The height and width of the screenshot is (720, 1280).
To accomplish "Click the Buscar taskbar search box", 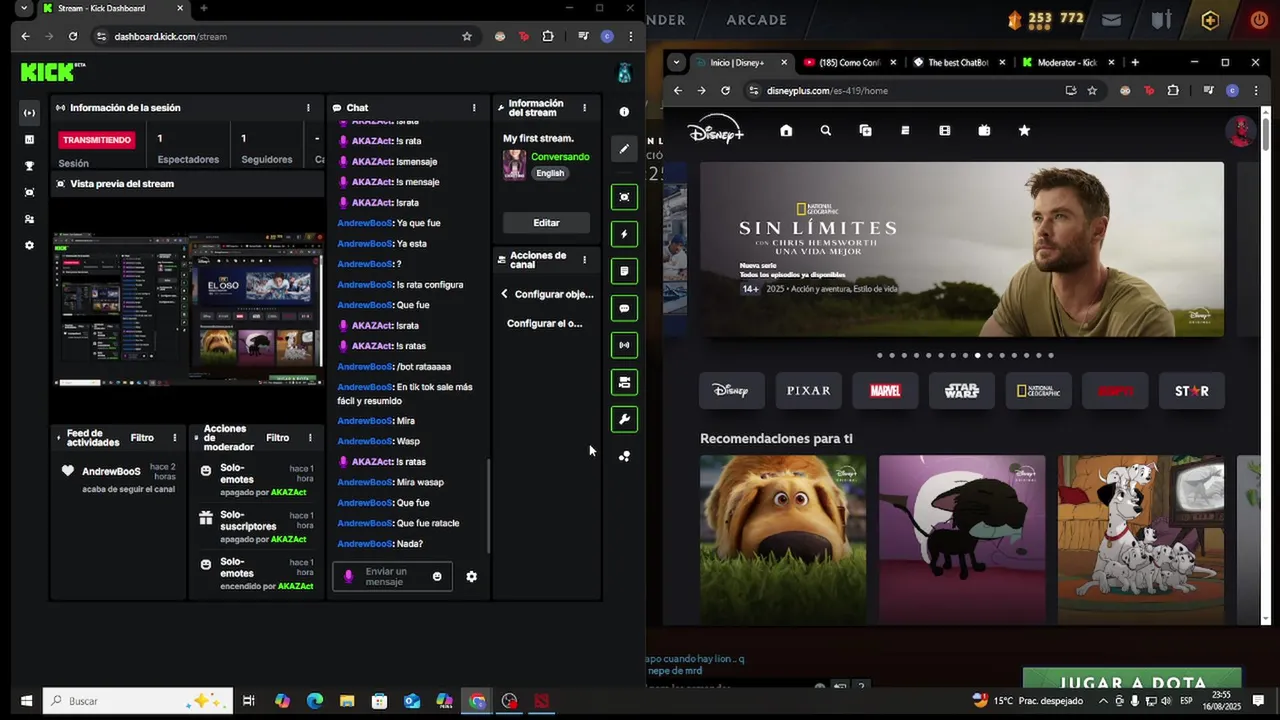I will point(139,701).
